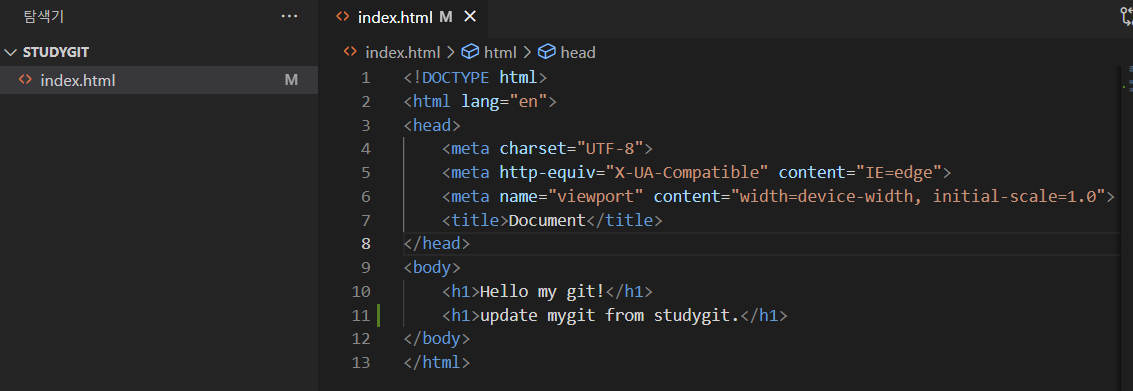Click the update mygit from studygit line
This screenshot has height=391, width=1133.
[614, 315]
